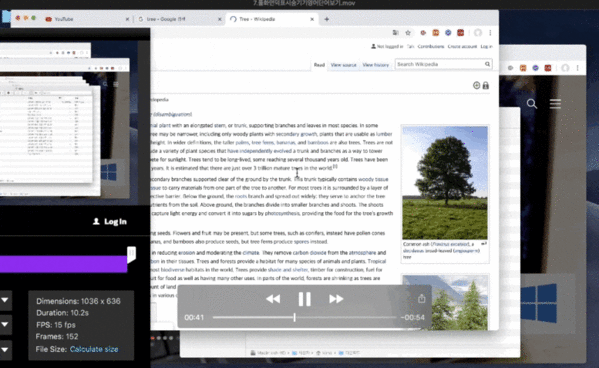Open the woody tissue link

point(373,179)
